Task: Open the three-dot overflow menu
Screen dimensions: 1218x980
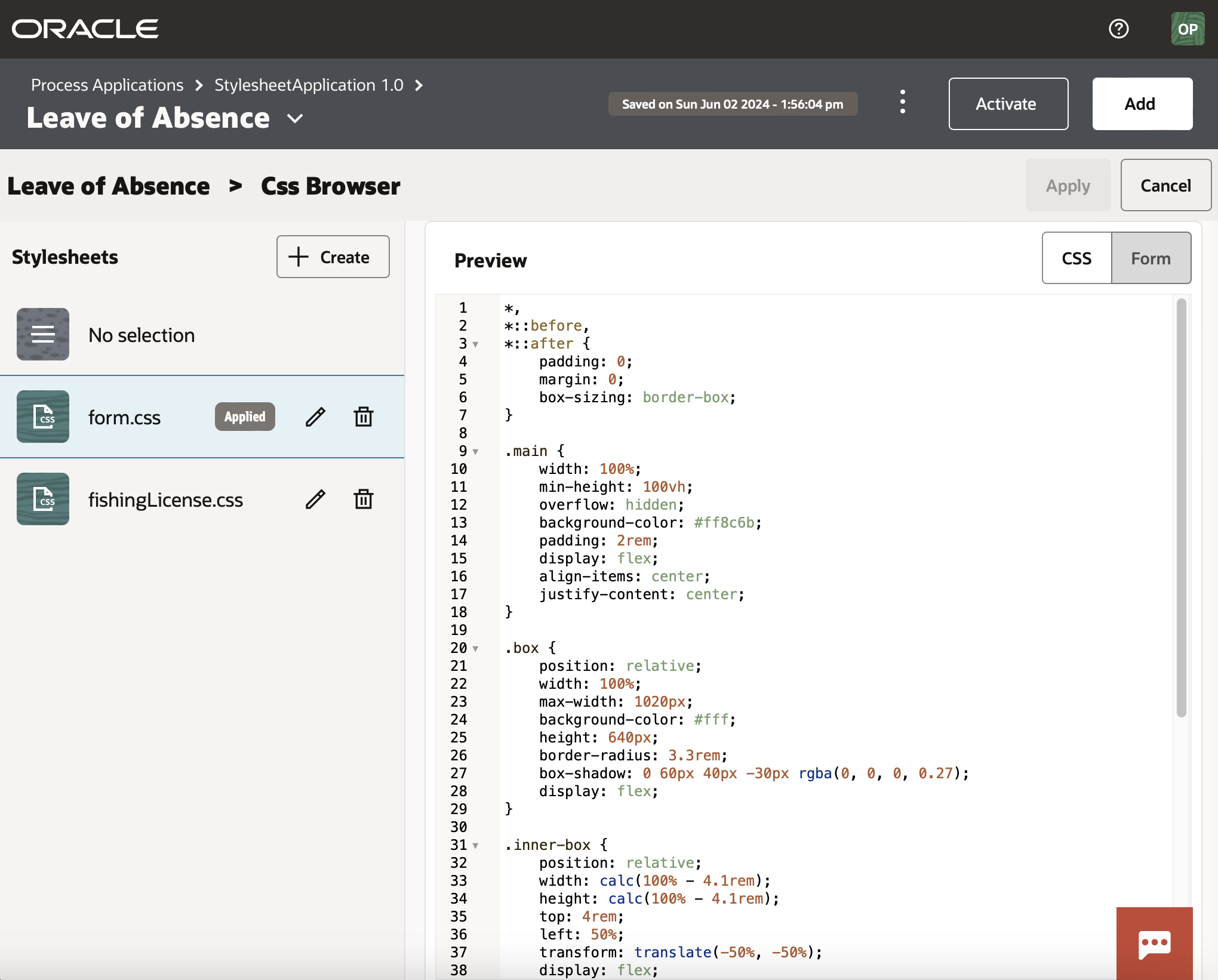Action: [x=902, y=103]
